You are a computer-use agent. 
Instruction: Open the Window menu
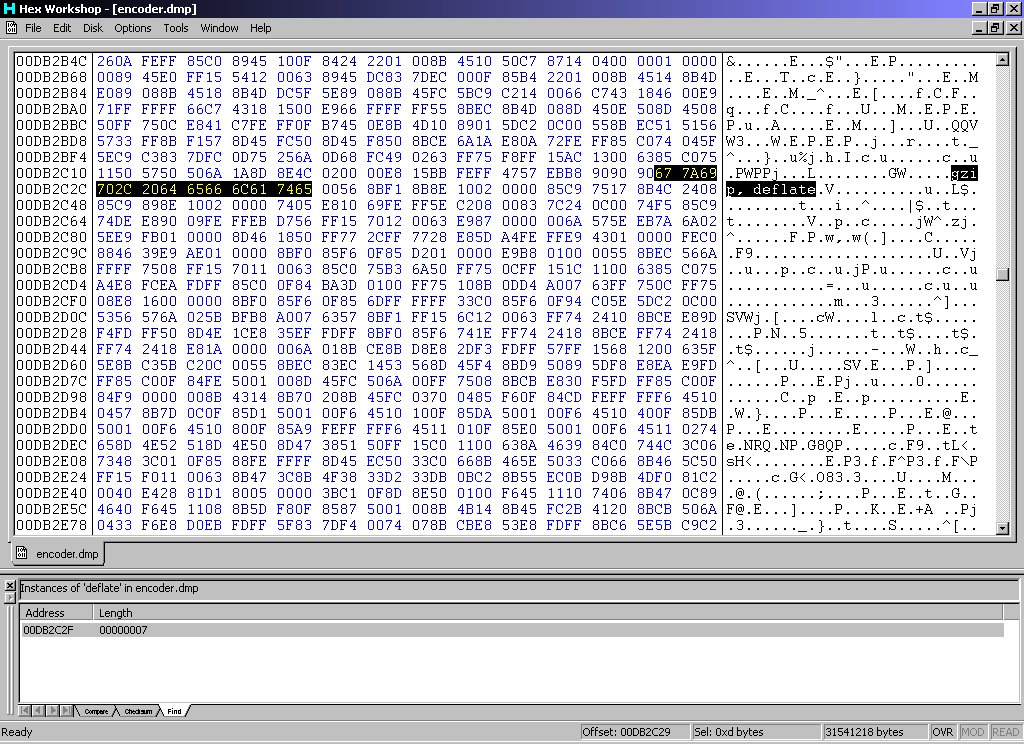pyautogui.click(x=219, y=28)
